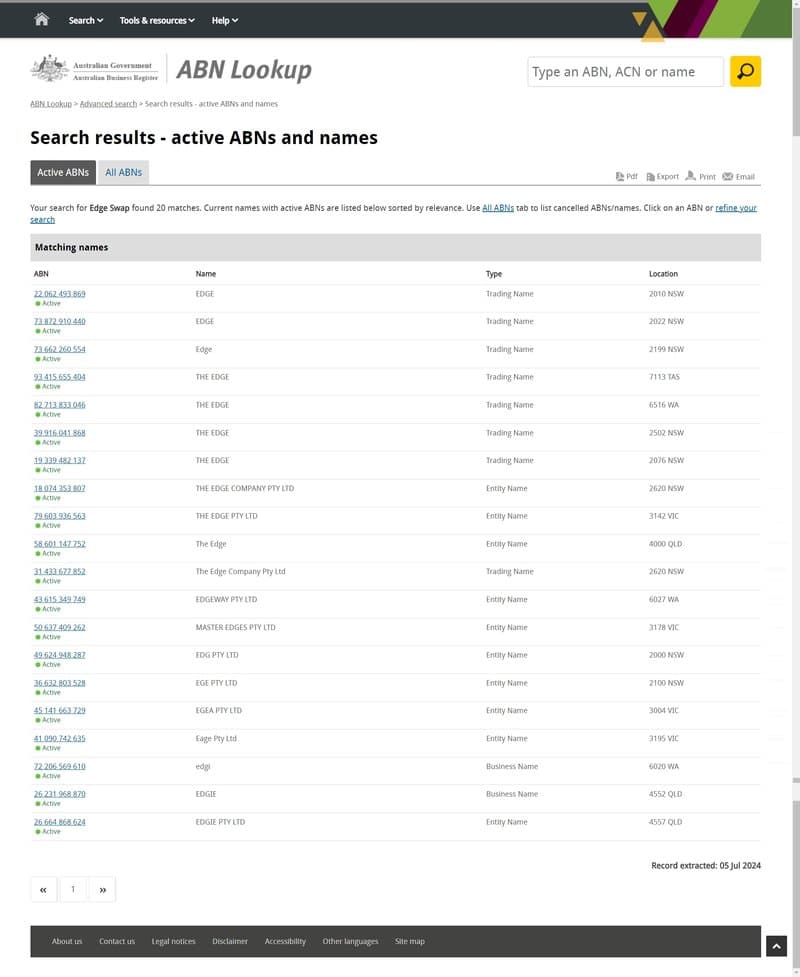Open ABN 73 662 260 554
The width and height of the screenshot is (800, 977).
tap(60, 350)
